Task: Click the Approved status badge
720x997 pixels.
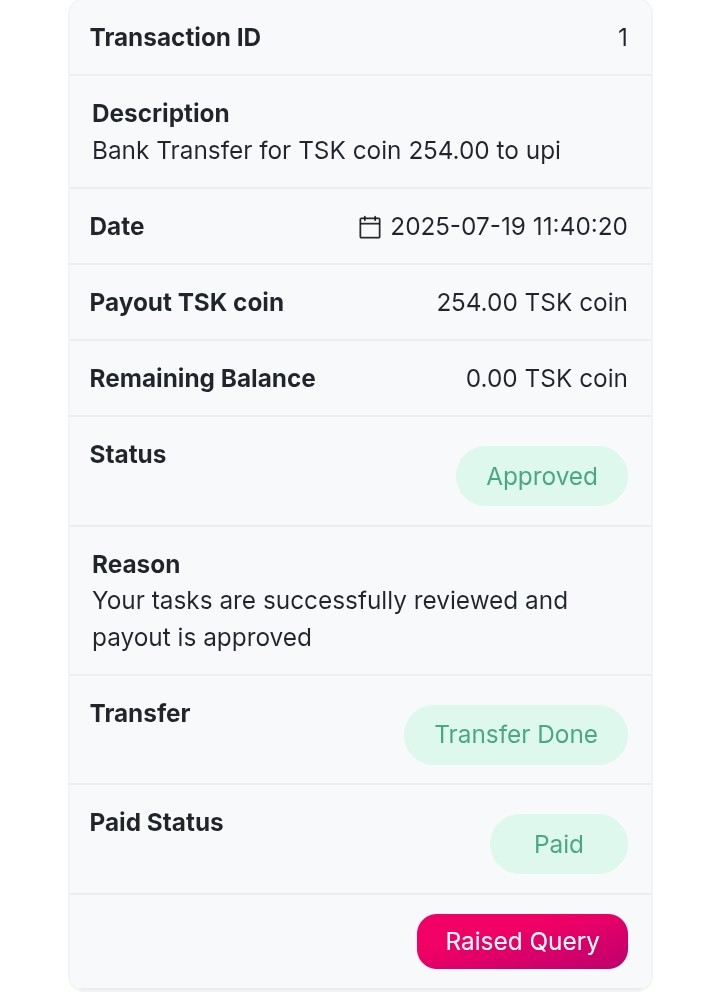Action: pyautogui.click(x=541, y=476)
